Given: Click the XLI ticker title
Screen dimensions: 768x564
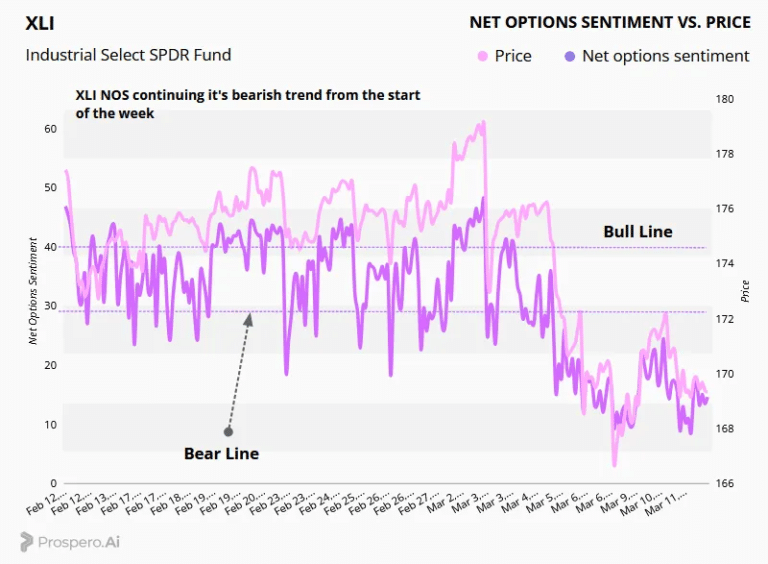Looking at the screenshot, I should [x=40, y=23].
